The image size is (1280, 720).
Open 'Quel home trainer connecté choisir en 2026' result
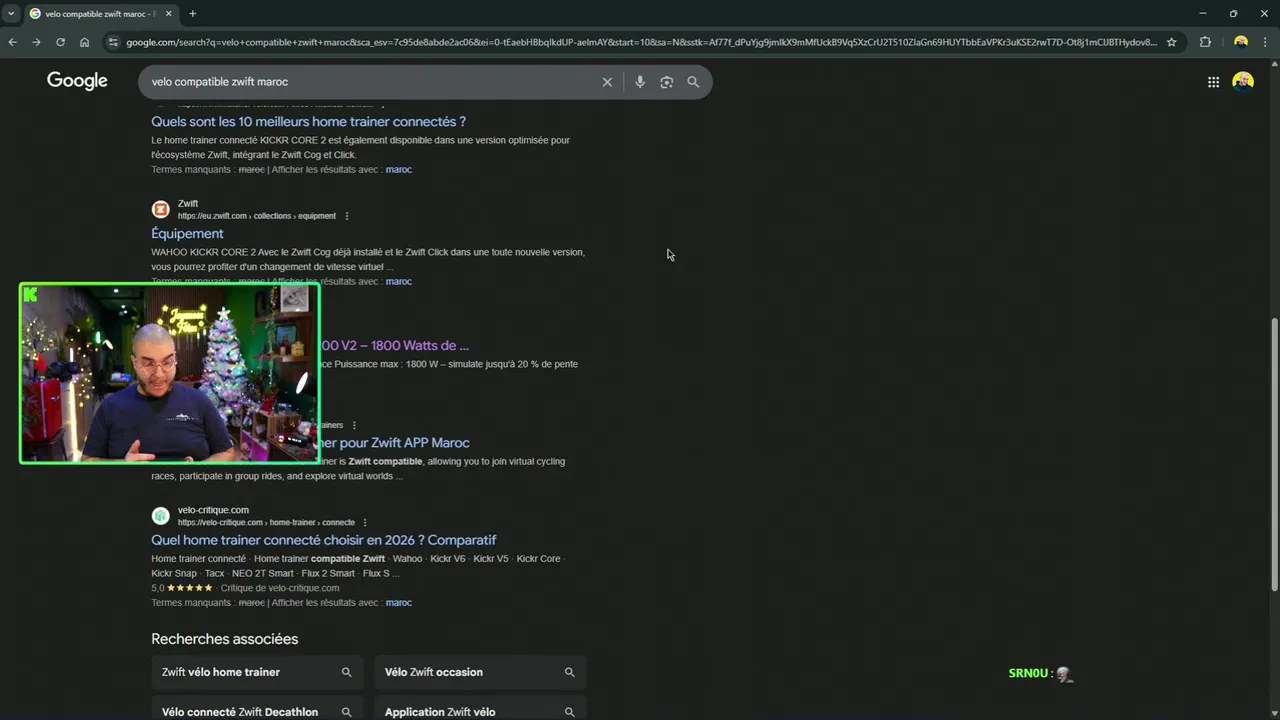point(323,540)
